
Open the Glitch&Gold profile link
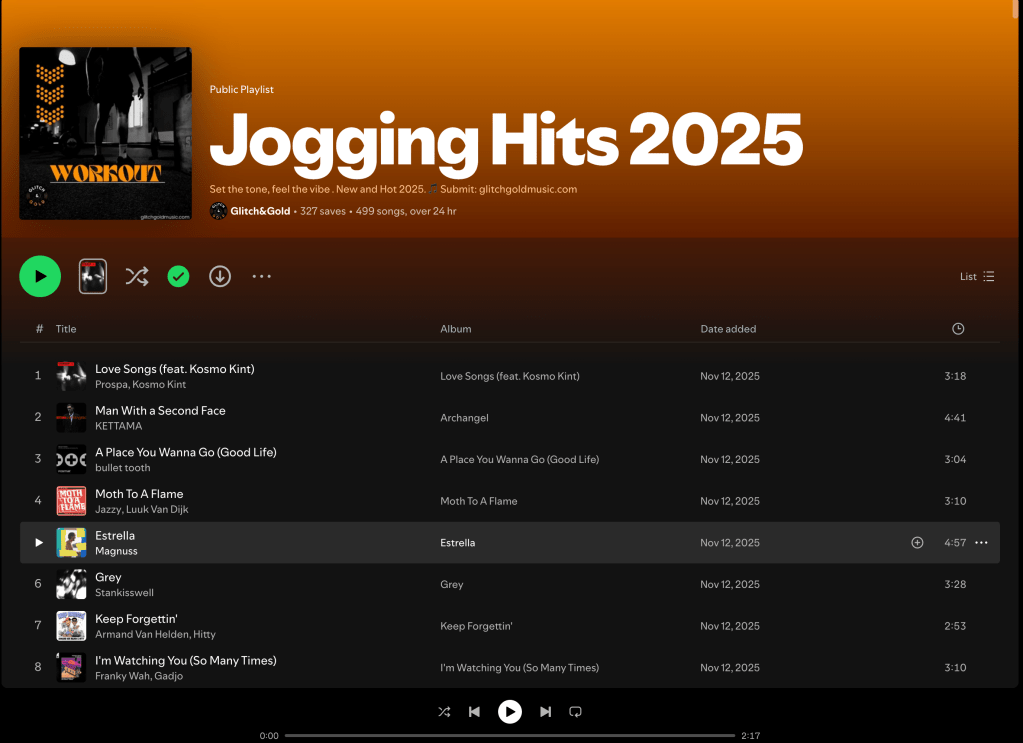[260, 211]
